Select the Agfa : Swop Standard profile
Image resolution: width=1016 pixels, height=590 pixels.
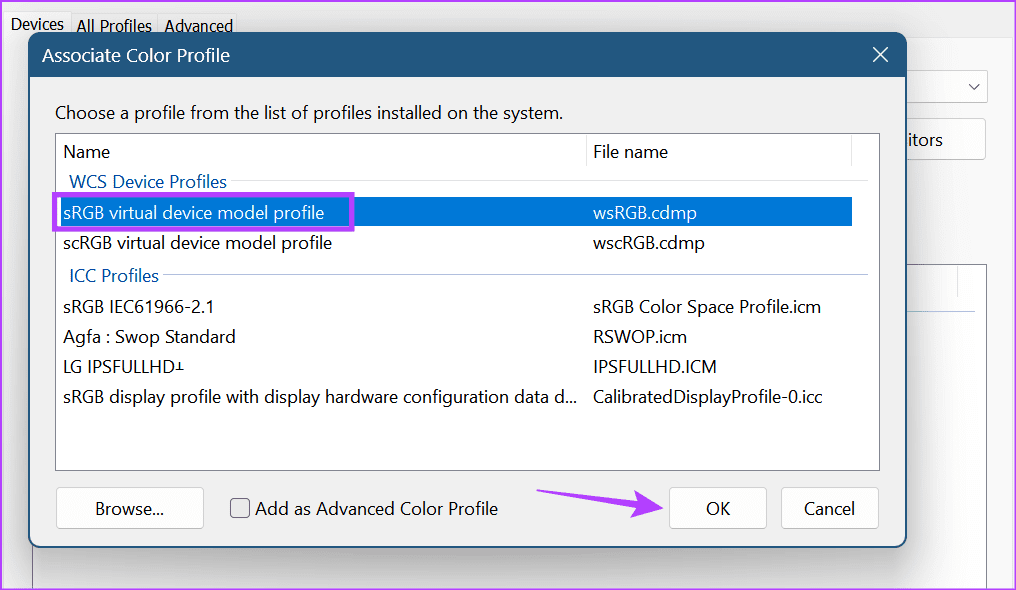pos(454,337)
